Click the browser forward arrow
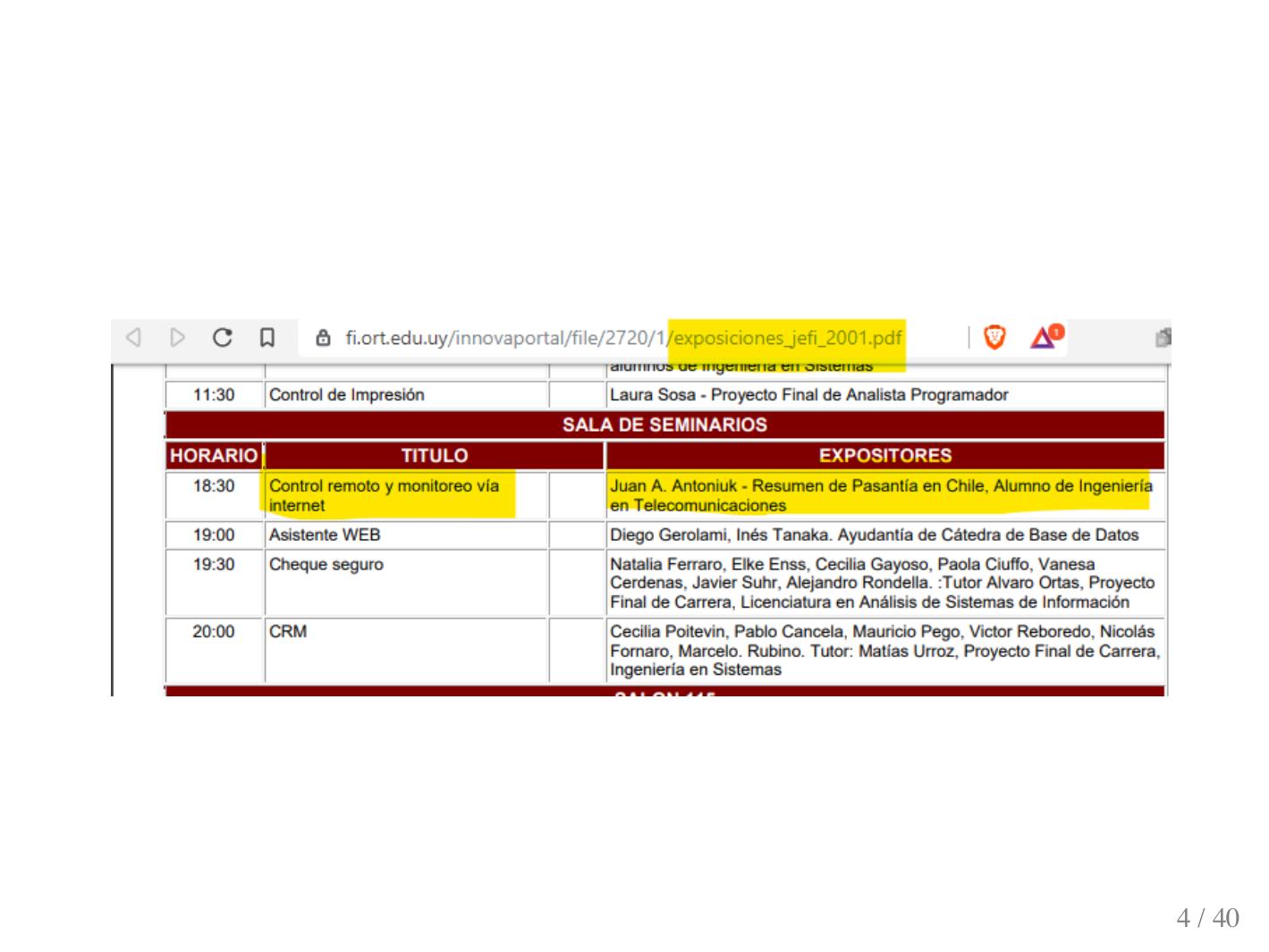This screenshot has height=952, width=1269. (x=178, y=338)
